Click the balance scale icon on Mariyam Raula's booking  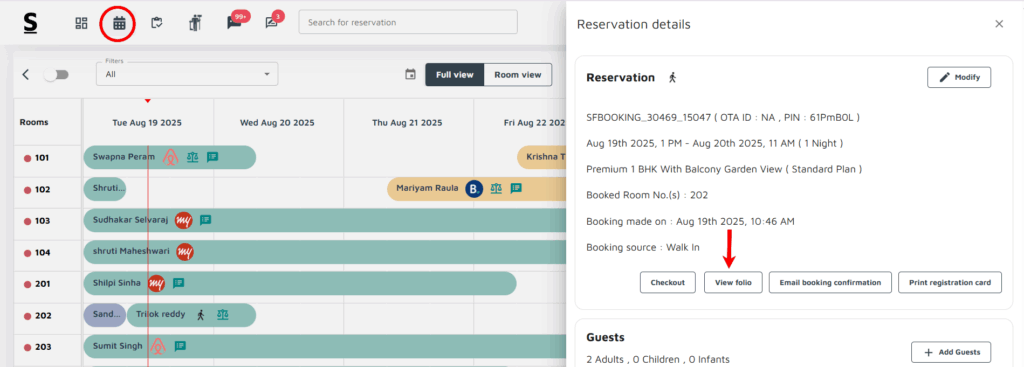[x=496, y=189]
